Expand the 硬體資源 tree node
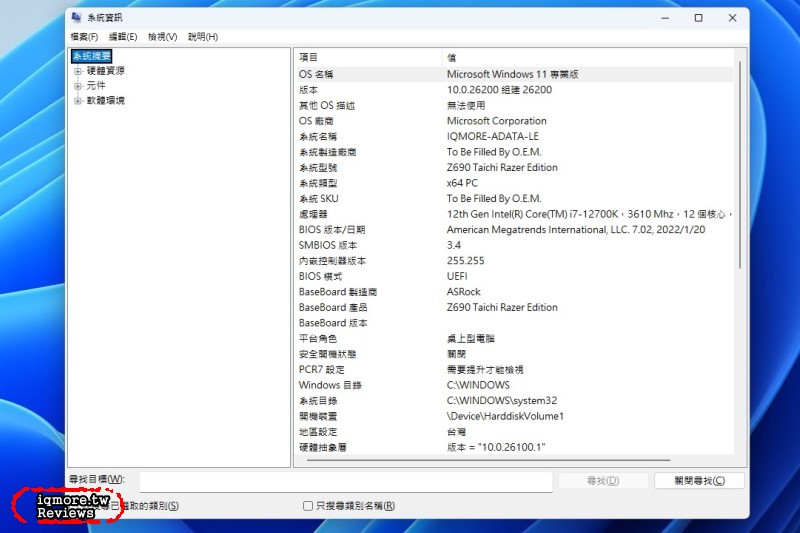The height and width of the screenshot is (533, 800). [78, 71]
